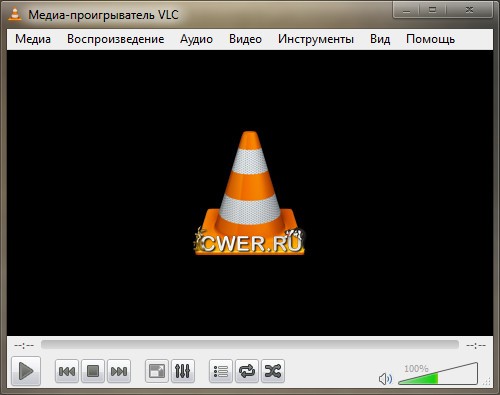This screenshot has height=395, width=500.
Task: Open the Помощь menu
Action: [430, 39]
